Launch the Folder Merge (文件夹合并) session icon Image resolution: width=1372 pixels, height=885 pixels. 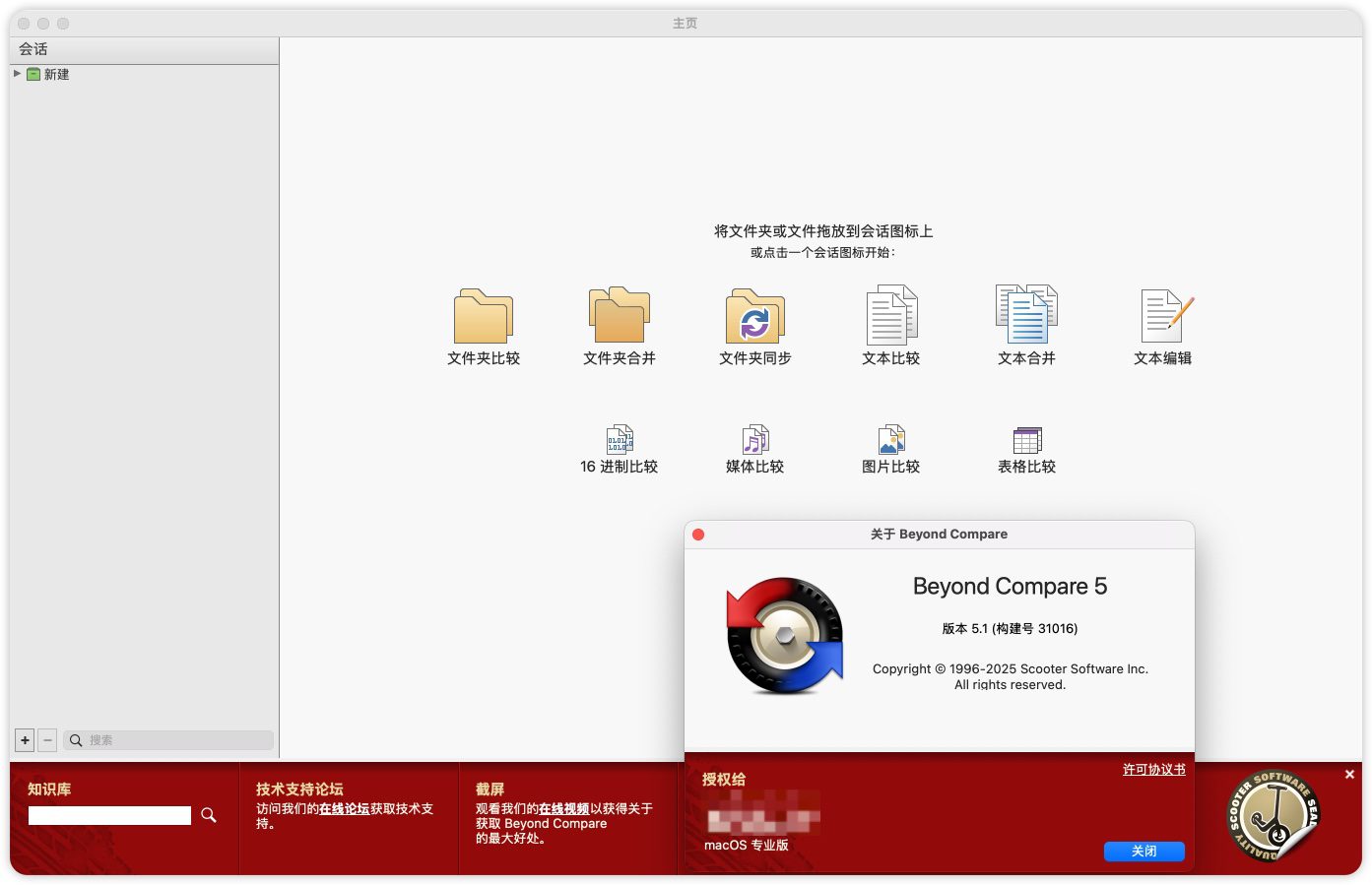coord(619,317)
